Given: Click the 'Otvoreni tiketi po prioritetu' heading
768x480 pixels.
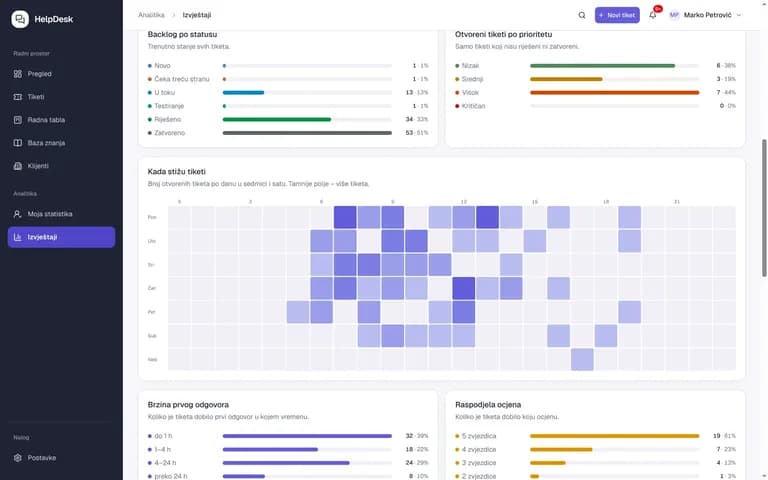Looking at the screenshot, I should pyautogui.click(x=504, y=35).
